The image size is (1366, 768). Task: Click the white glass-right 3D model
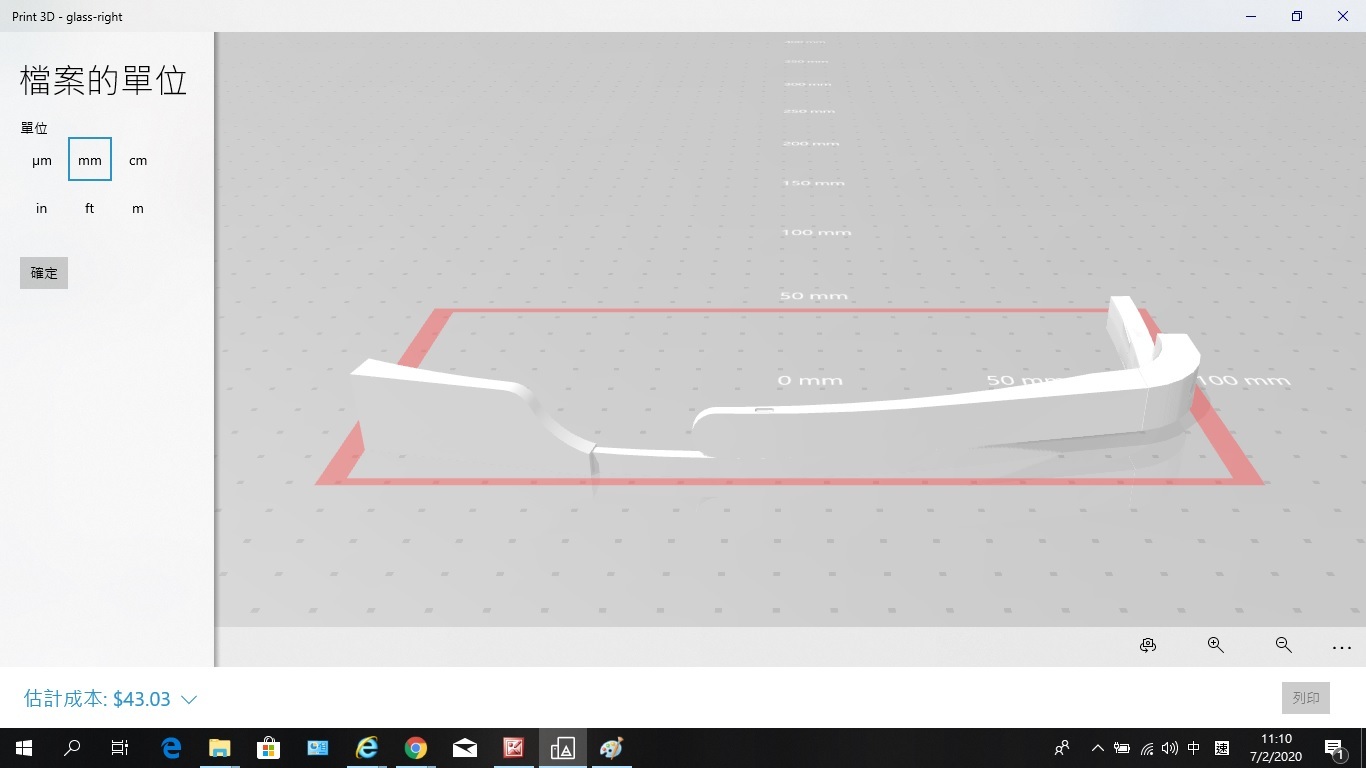(x=940, y=415)
